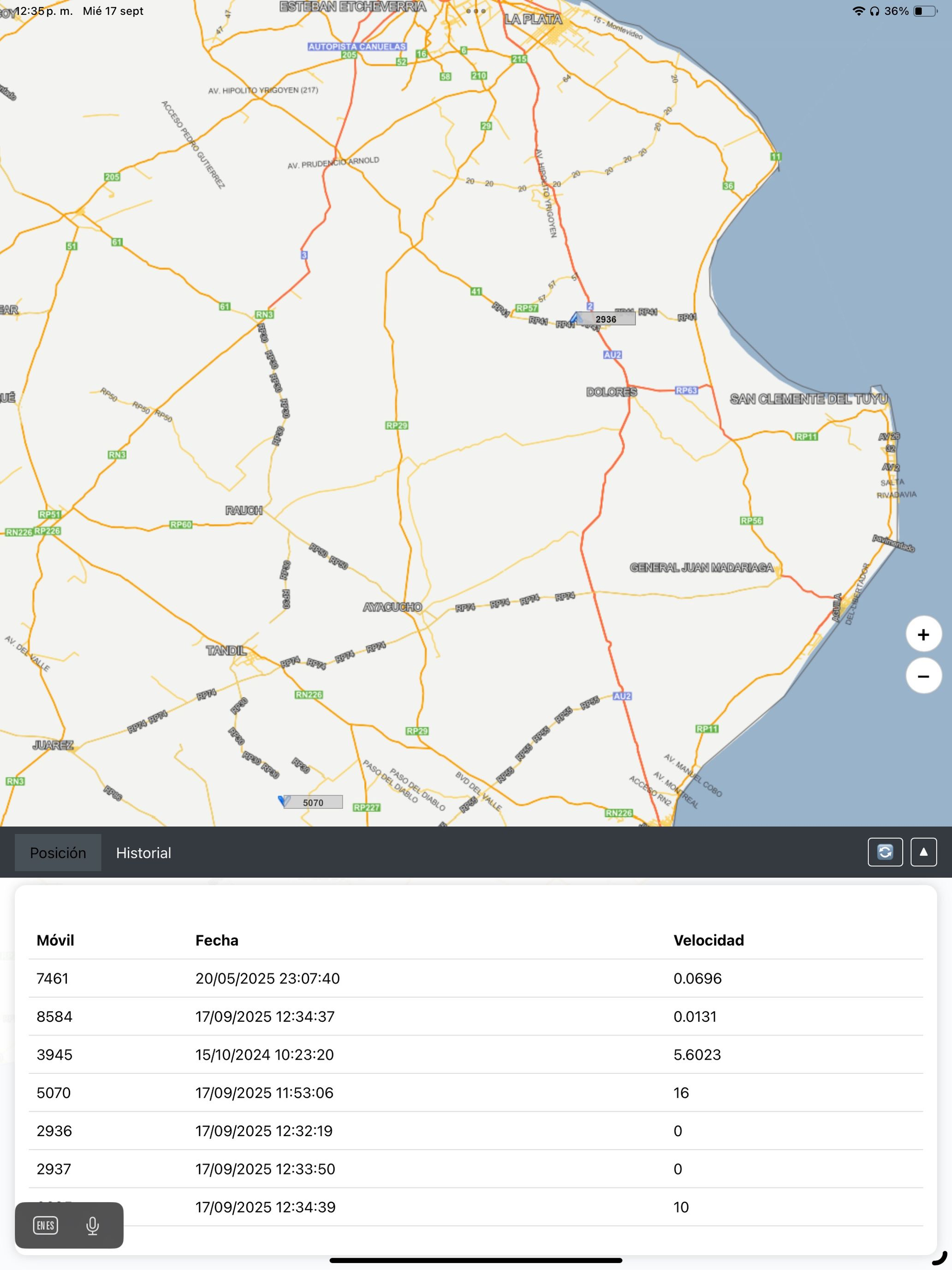Select vehicle marker 5070 on map
The width and height of the screenshot is (952, 1270).
[313, 802]
